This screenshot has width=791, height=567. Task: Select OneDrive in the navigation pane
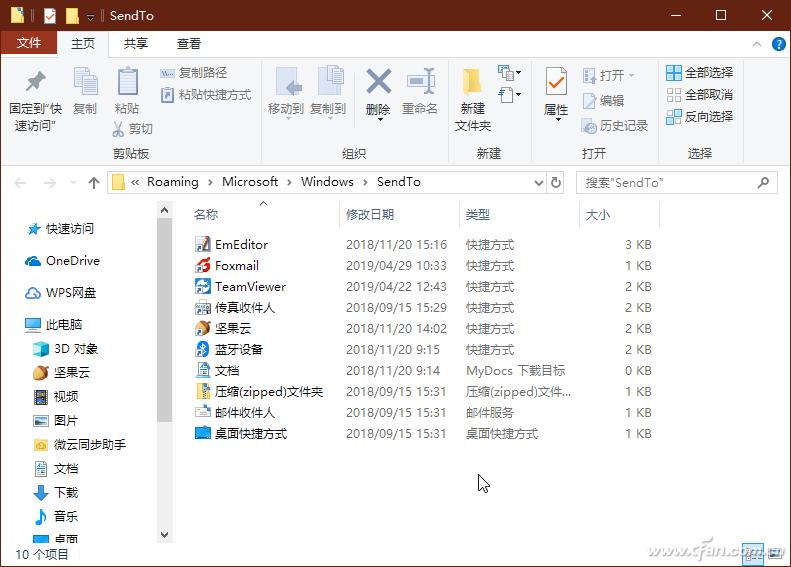point(72,260)
